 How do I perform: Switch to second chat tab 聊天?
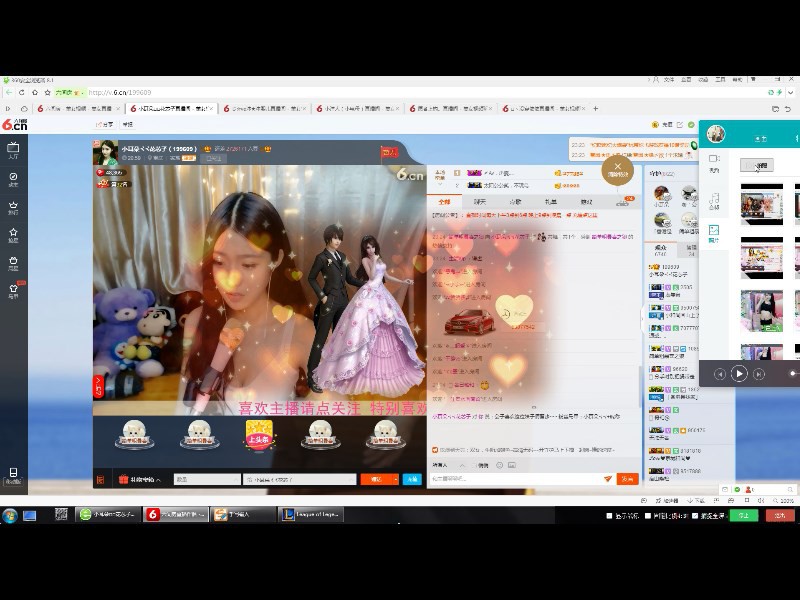click(x=480, y=202)
